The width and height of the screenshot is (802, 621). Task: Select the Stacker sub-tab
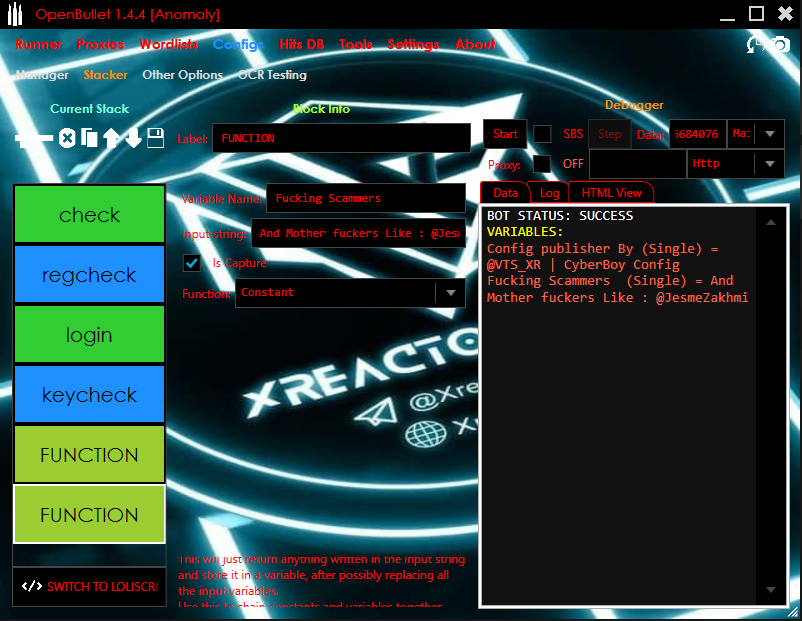105,75
